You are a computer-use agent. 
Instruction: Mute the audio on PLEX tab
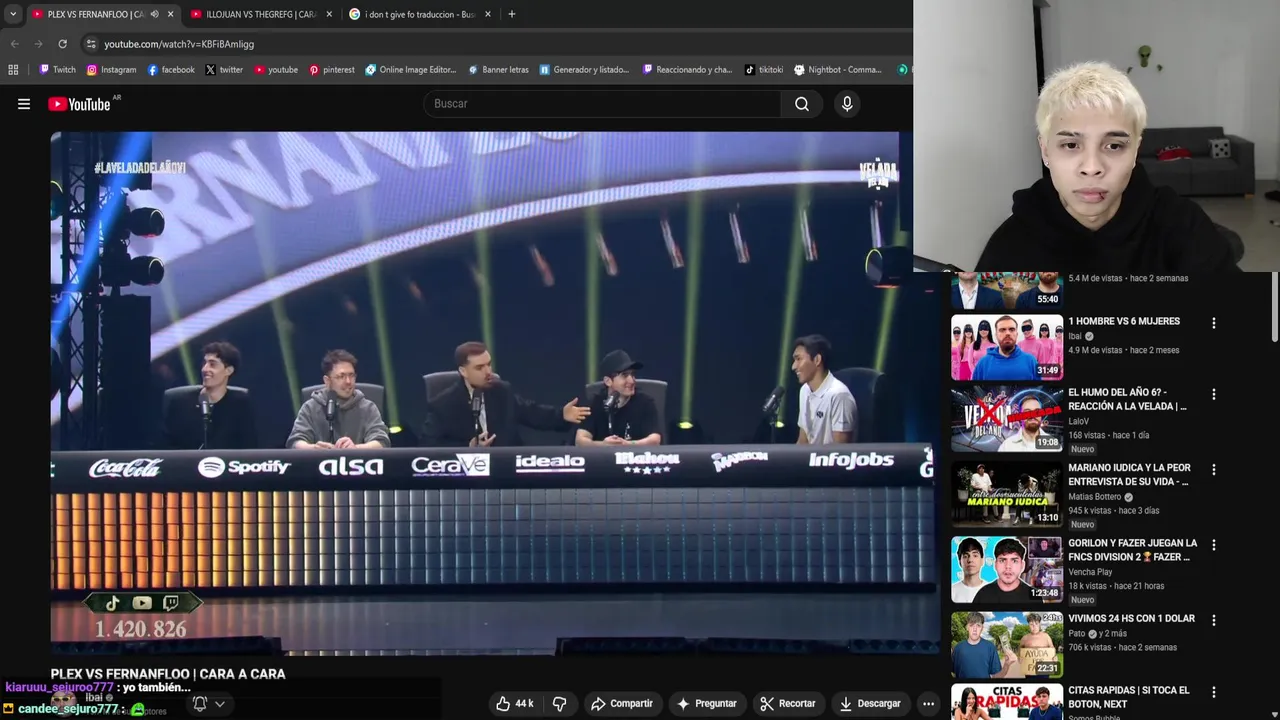point(154,14)
